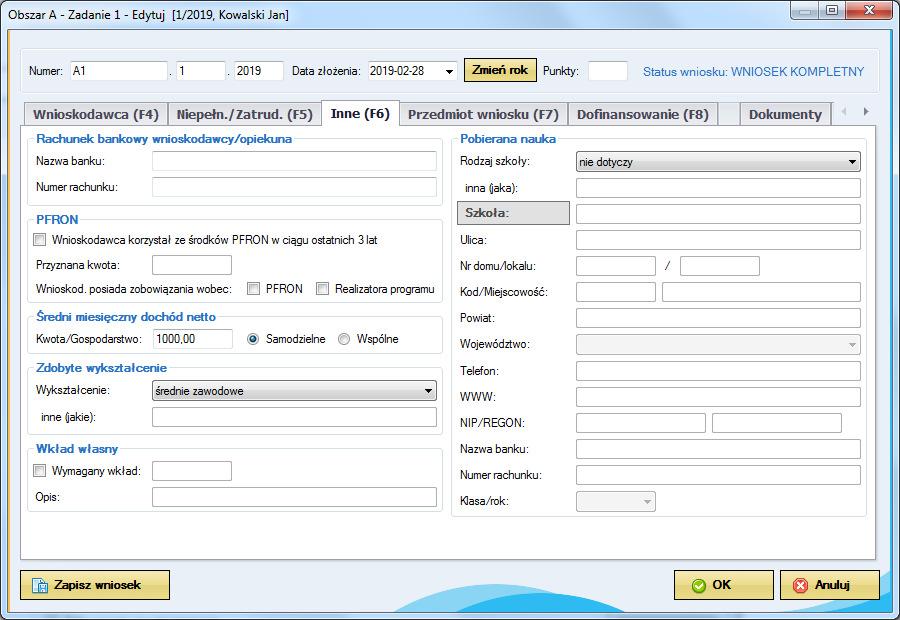Switch to the Wnioskodawca (F4) tab
Screen dimensions: 900x620
(95, 114)
